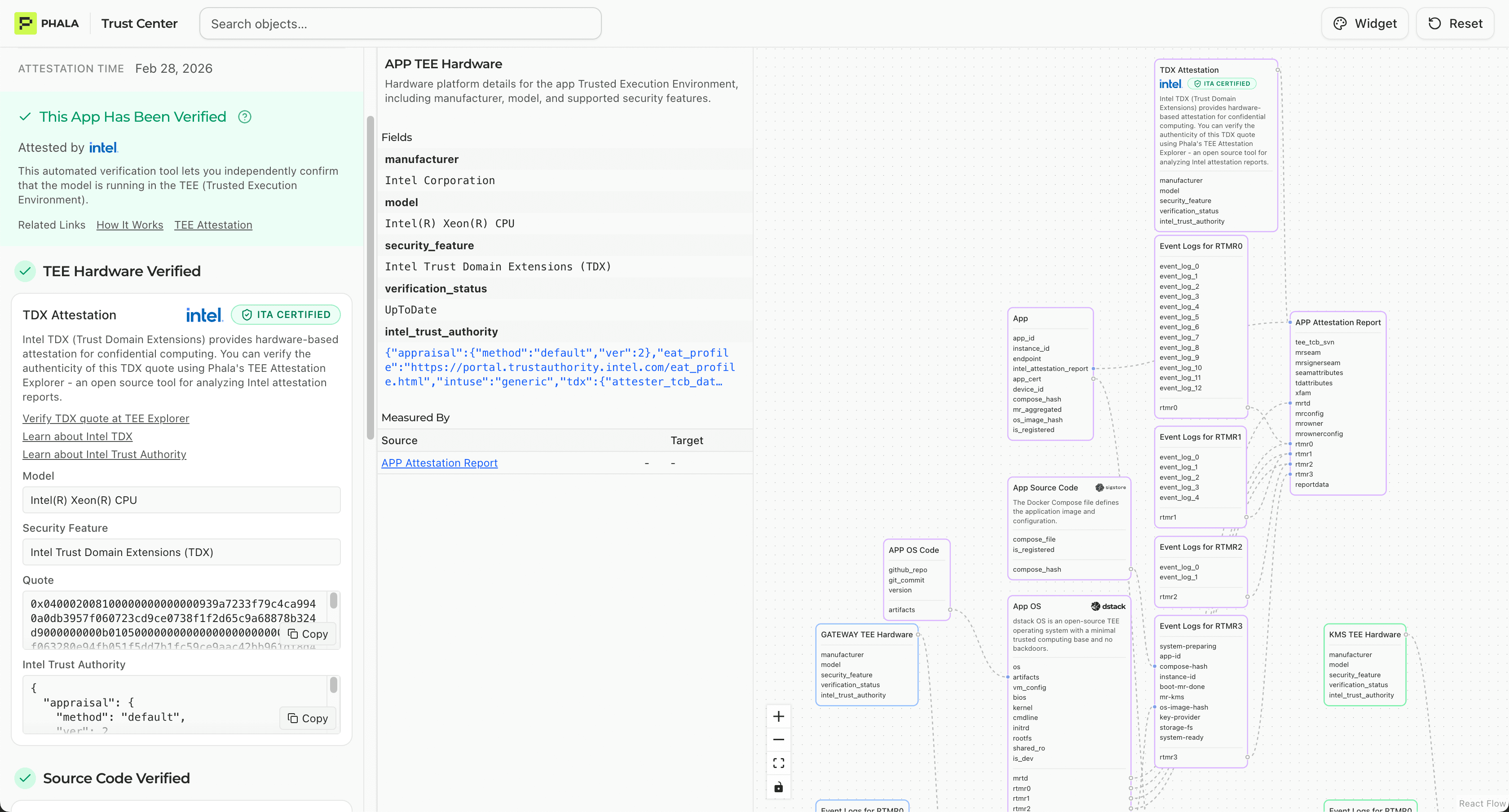Open the APP Attestation Report source link
Image resolution: width=1509 pixels, height=812 pixels.
(439, 463)
